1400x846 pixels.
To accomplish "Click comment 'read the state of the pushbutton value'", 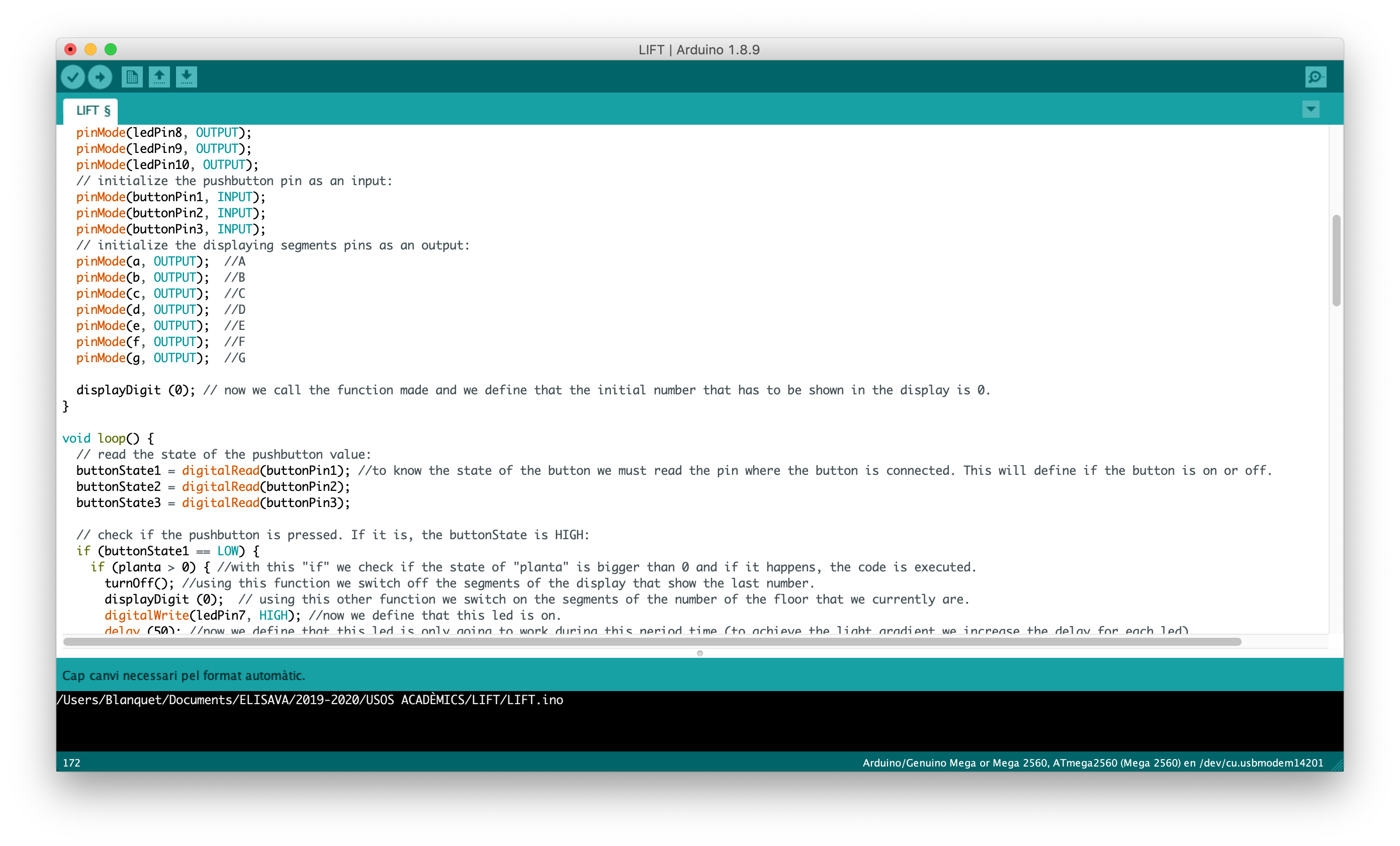I will (223, 455).
